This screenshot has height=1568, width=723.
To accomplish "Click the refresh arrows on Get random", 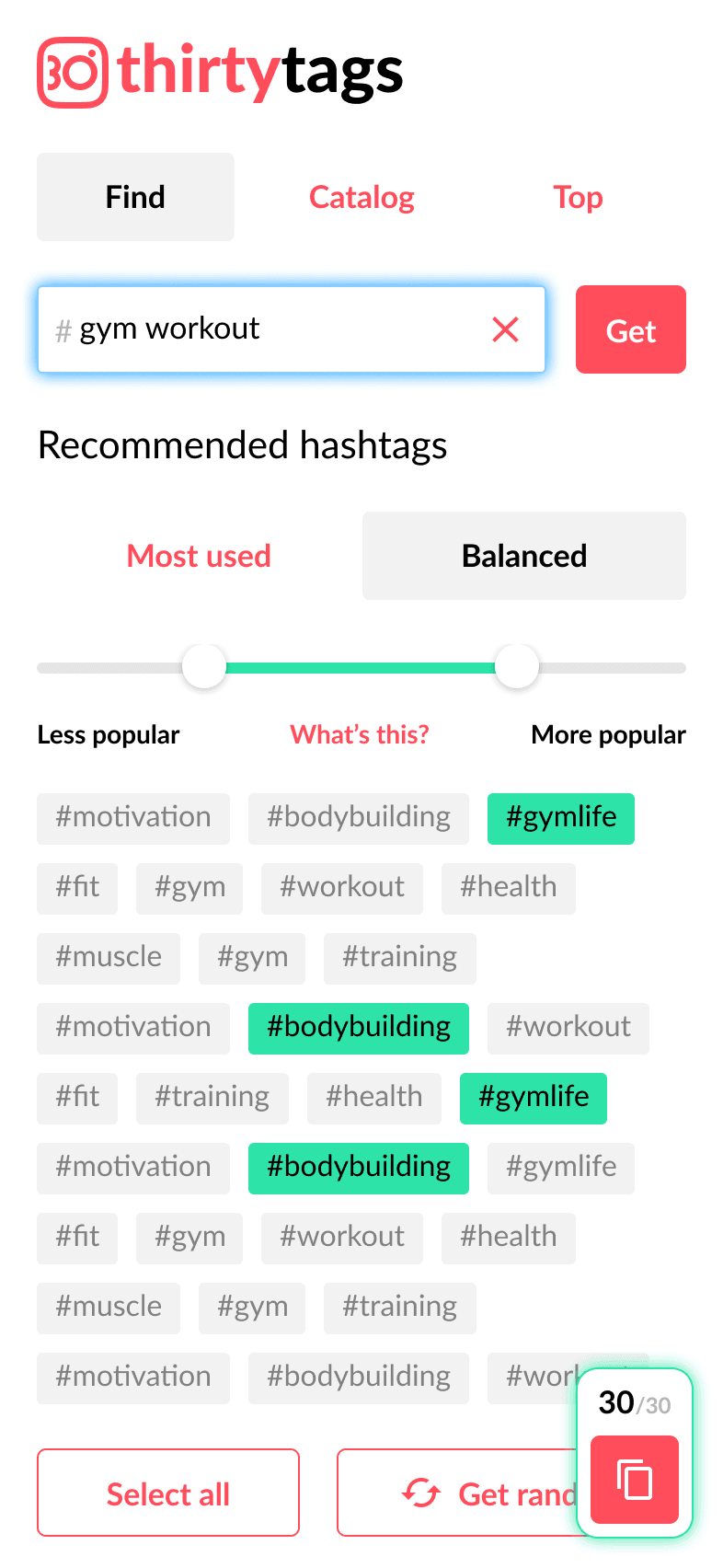I will (421, 1493).
